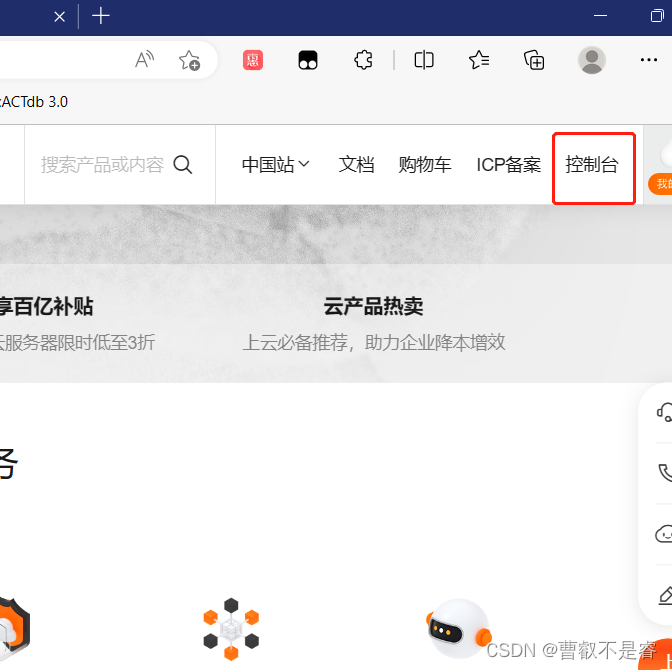This screenshot has width=672, height=670.
Task: Close the current browser tab
Action: coord(60,17)
